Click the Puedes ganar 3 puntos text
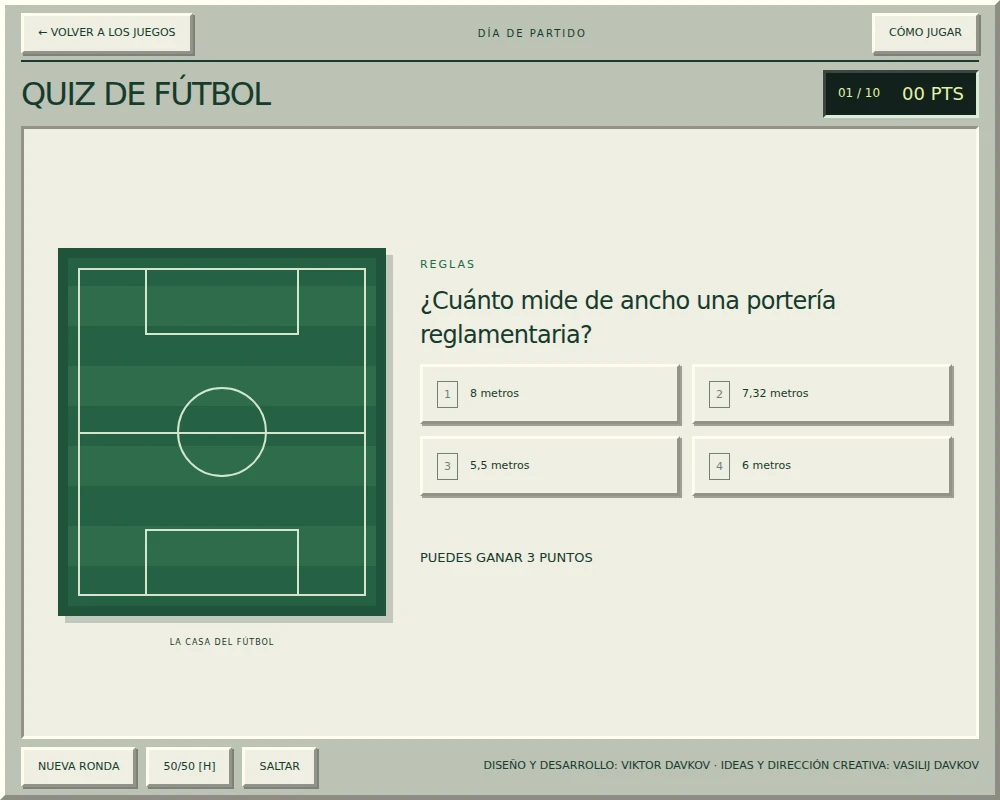 506,558
